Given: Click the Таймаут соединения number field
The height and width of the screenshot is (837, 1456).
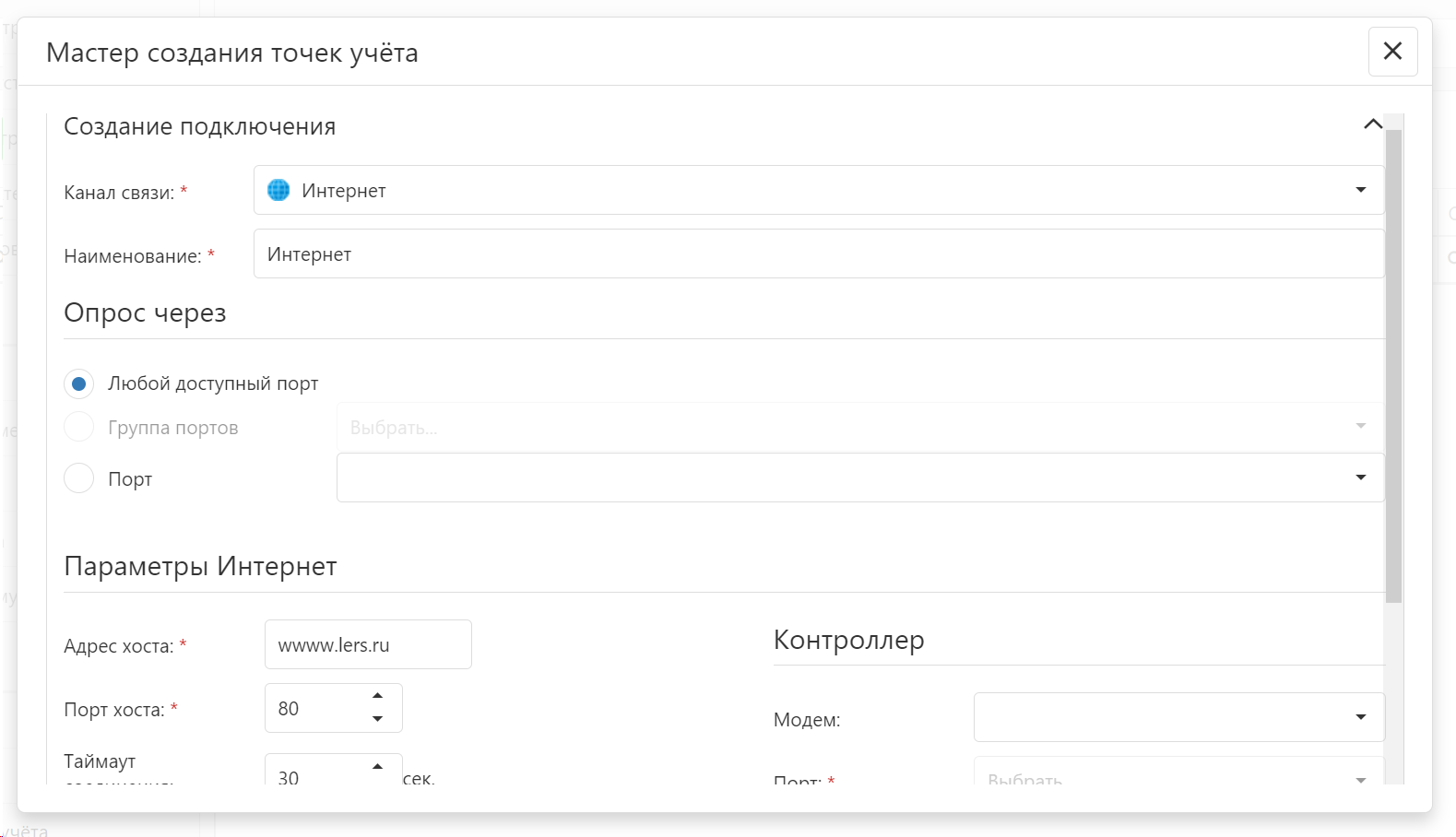Looking at the screenshot, I should 314,776.
